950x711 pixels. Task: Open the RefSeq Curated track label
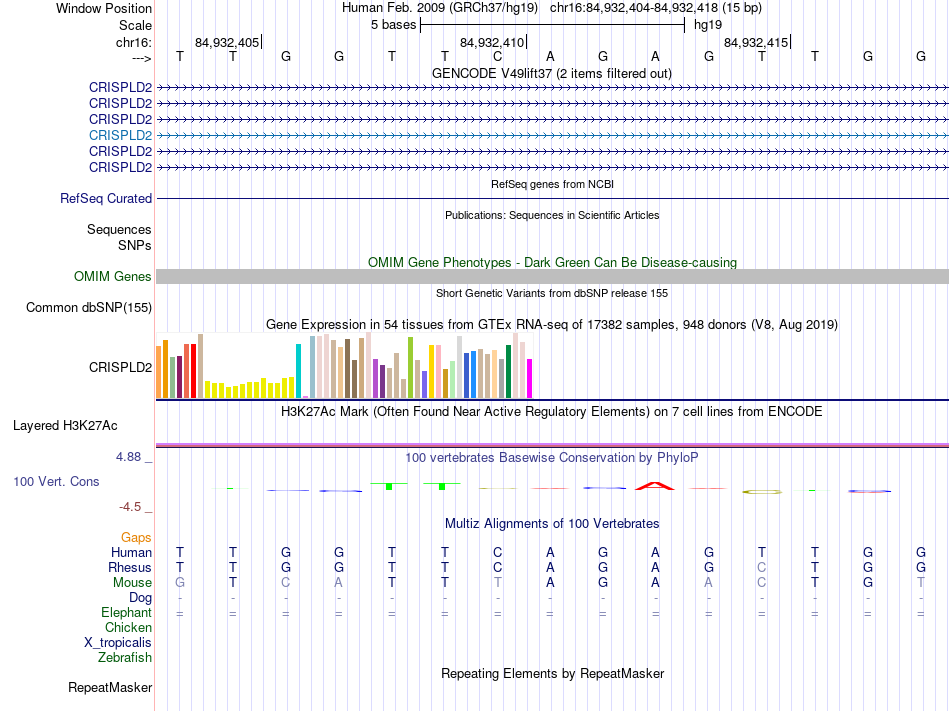106,198
